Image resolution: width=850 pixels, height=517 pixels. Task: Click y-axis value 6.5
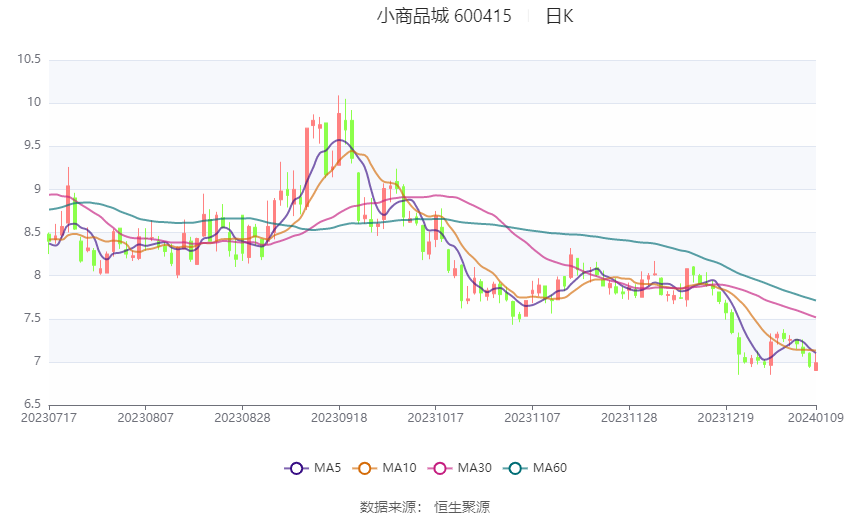point(31,404)
